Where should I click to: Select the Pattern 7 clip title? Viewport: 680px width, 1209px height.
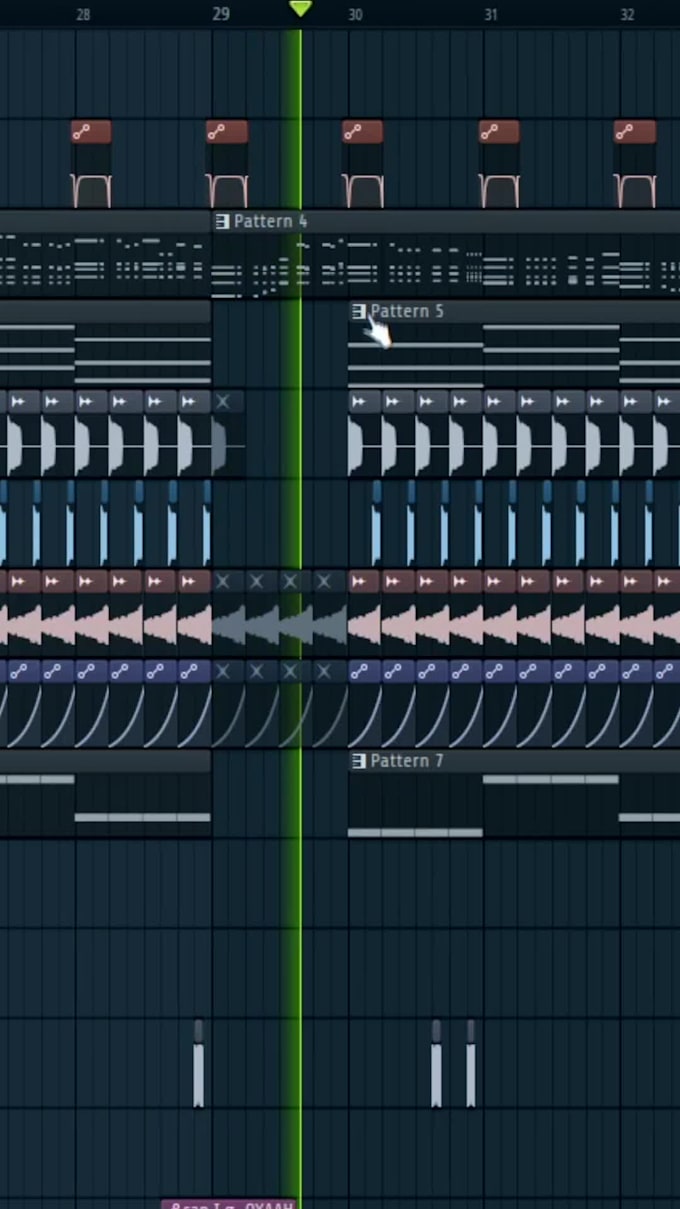click(407, 761)
